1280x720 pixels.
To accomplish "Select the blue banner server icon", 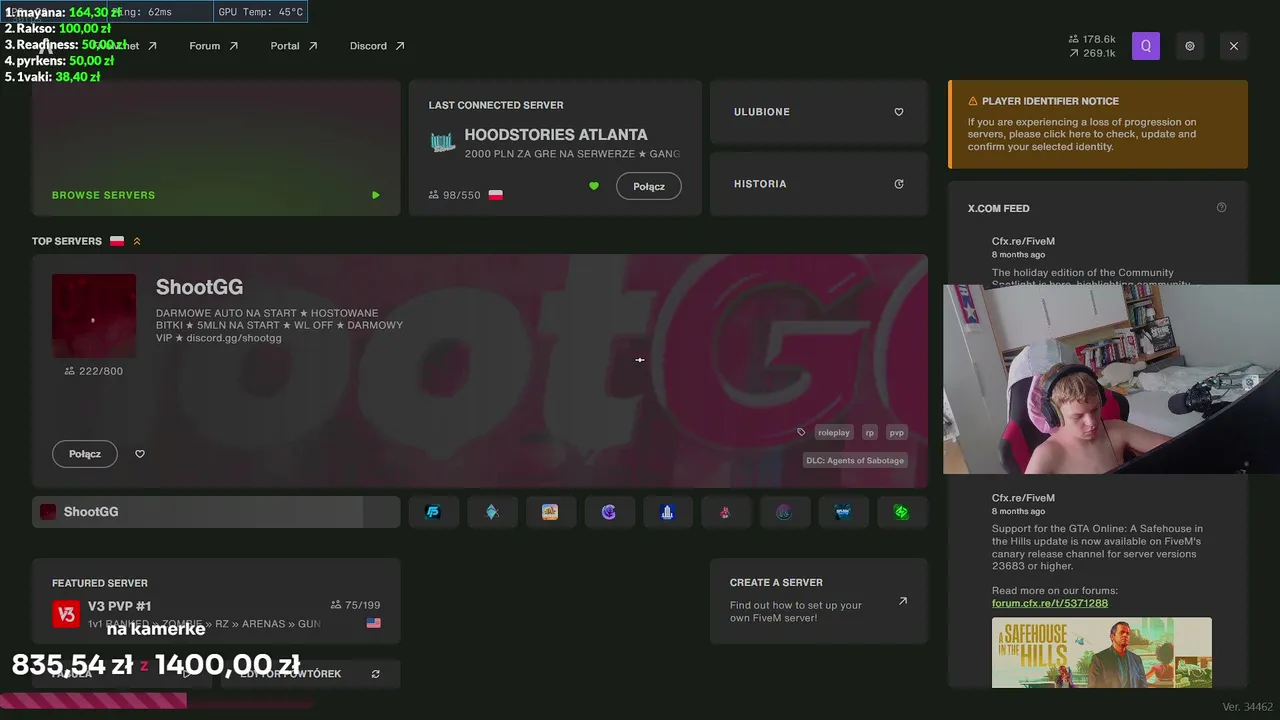I will tap(843, 512).
